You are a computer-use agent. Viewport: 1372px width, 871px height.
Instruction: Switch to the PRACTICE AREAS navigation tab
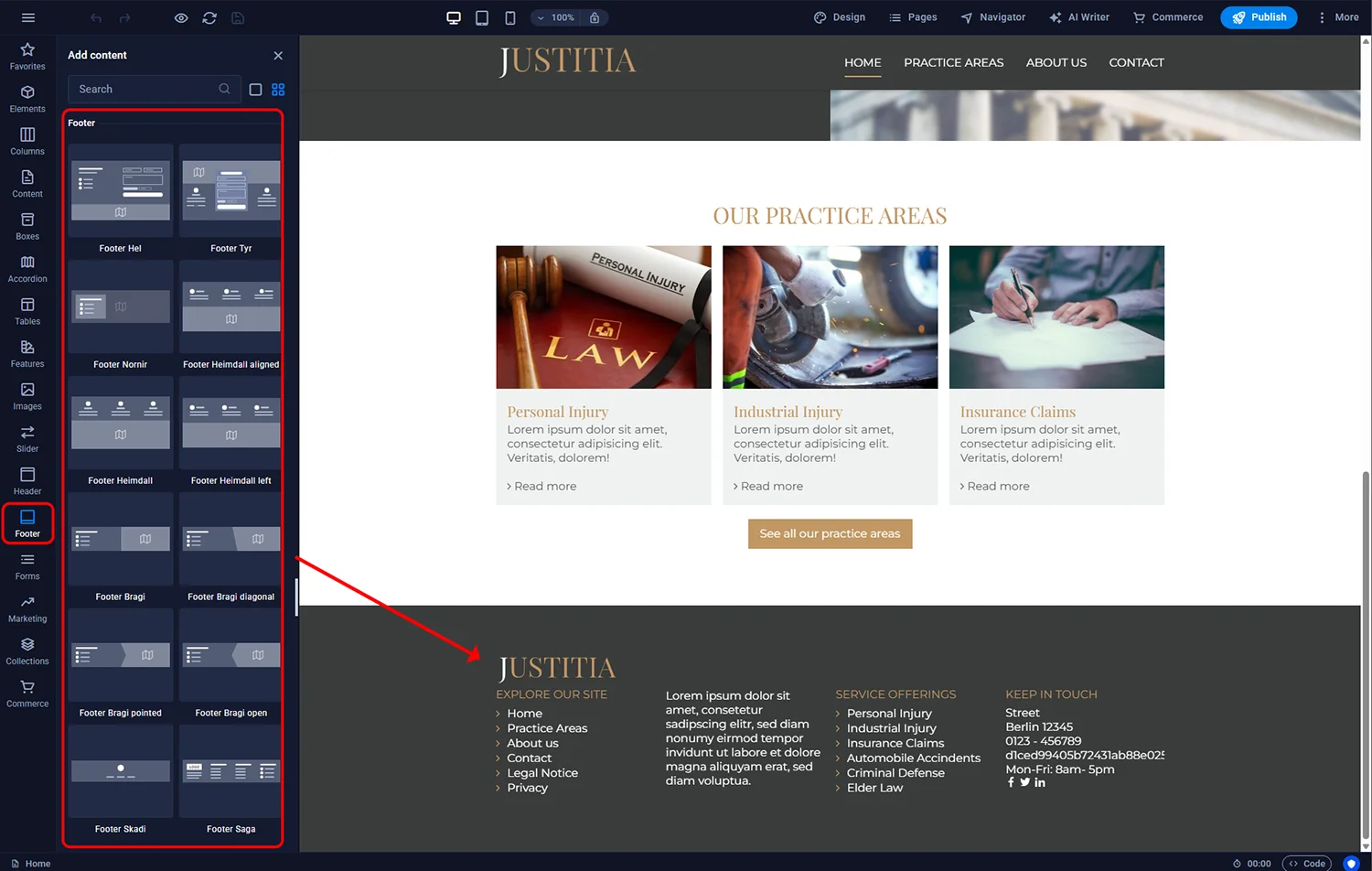[953, 62]
